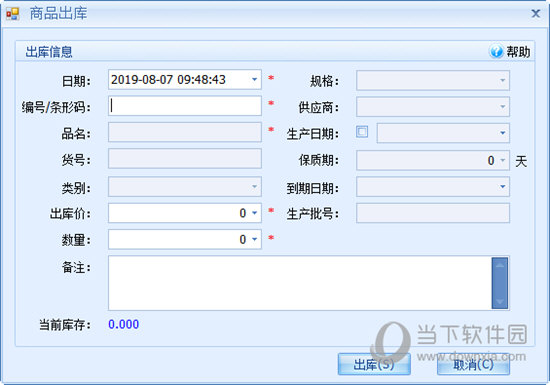Click the 帮助 help link

click(518, 52)
